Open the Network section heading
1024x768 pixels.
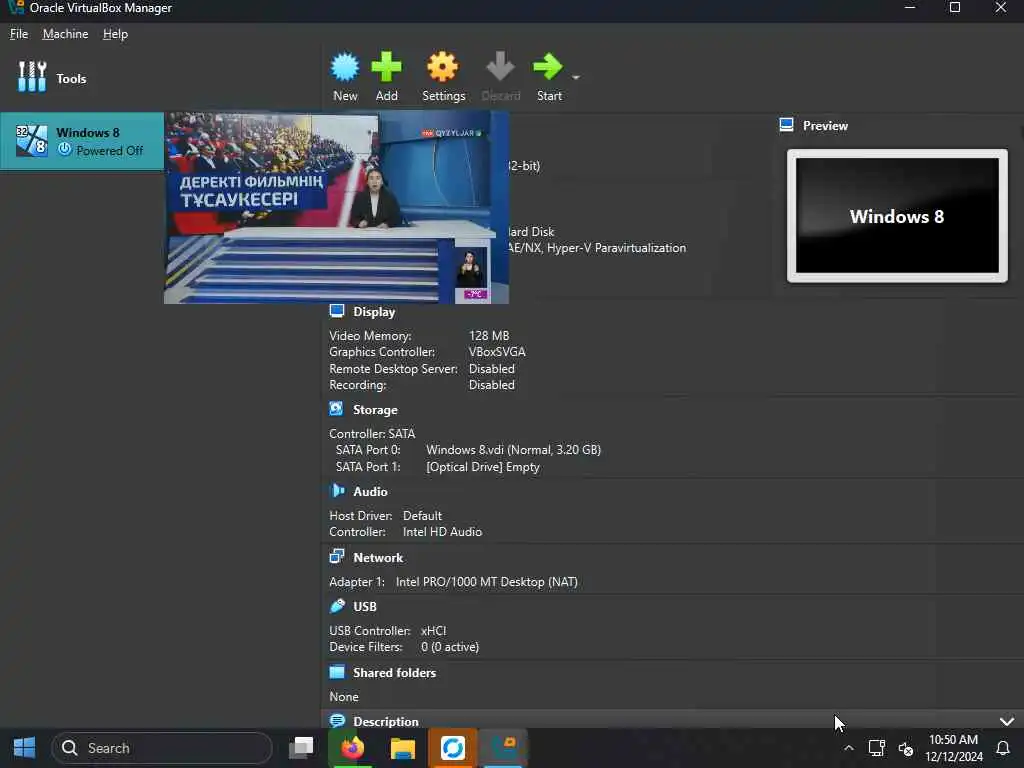378,558
